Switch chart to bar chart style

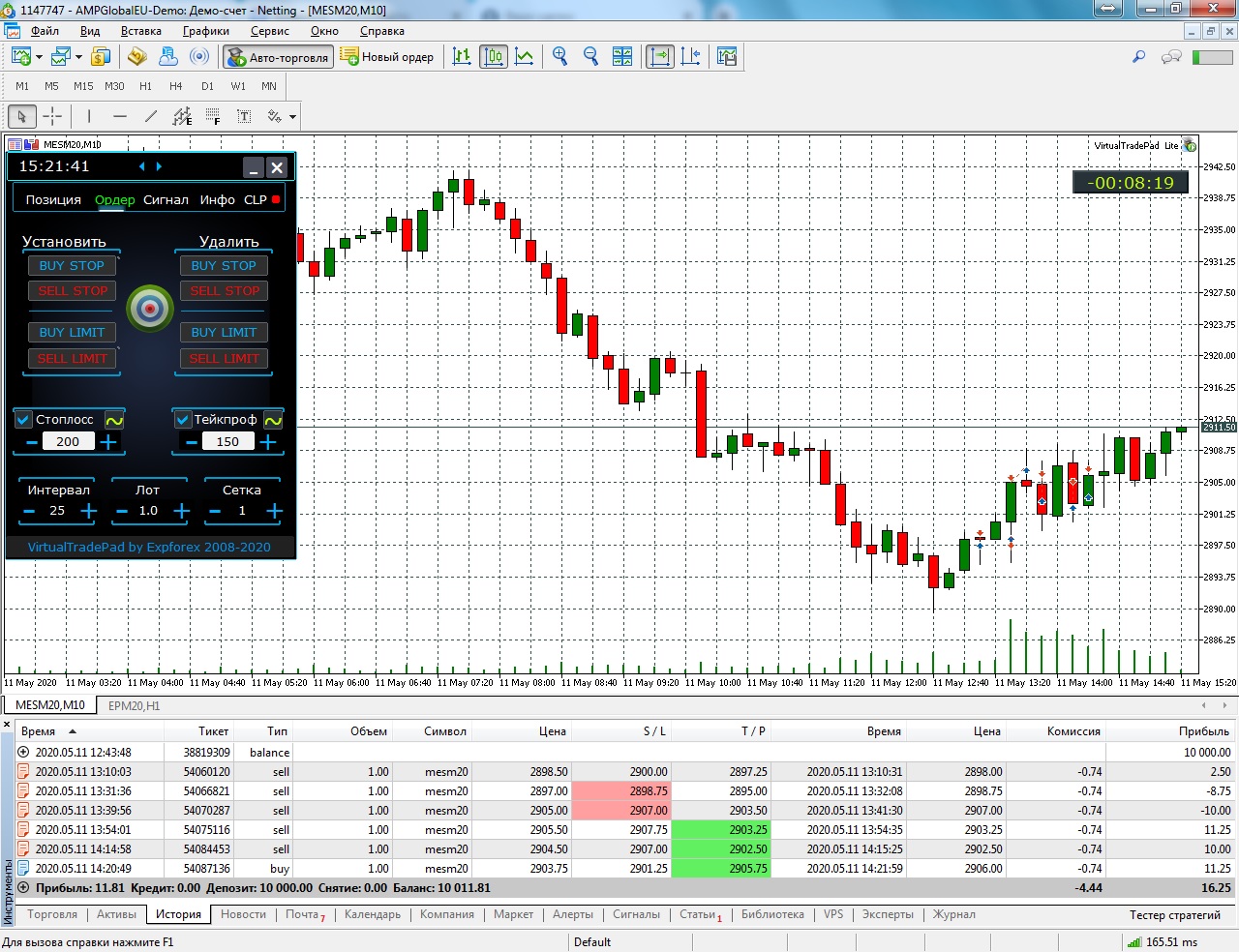pyautogui.click(x=463, y=57)
